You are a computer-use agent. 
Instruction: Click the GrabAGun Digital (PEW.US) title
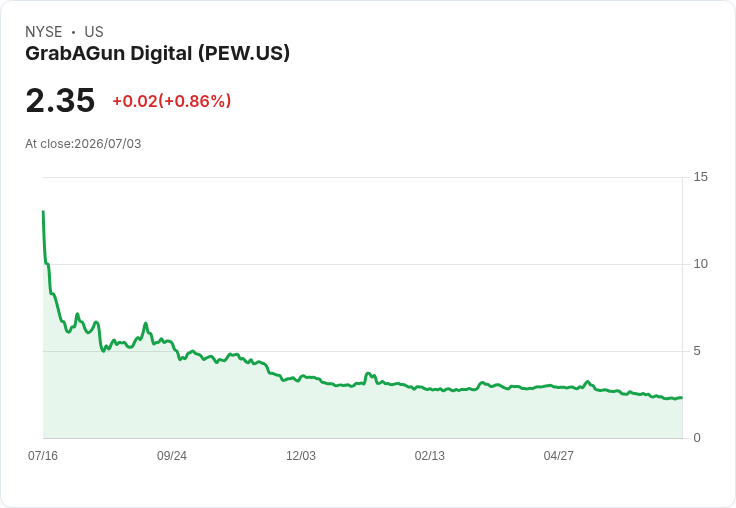157,54
